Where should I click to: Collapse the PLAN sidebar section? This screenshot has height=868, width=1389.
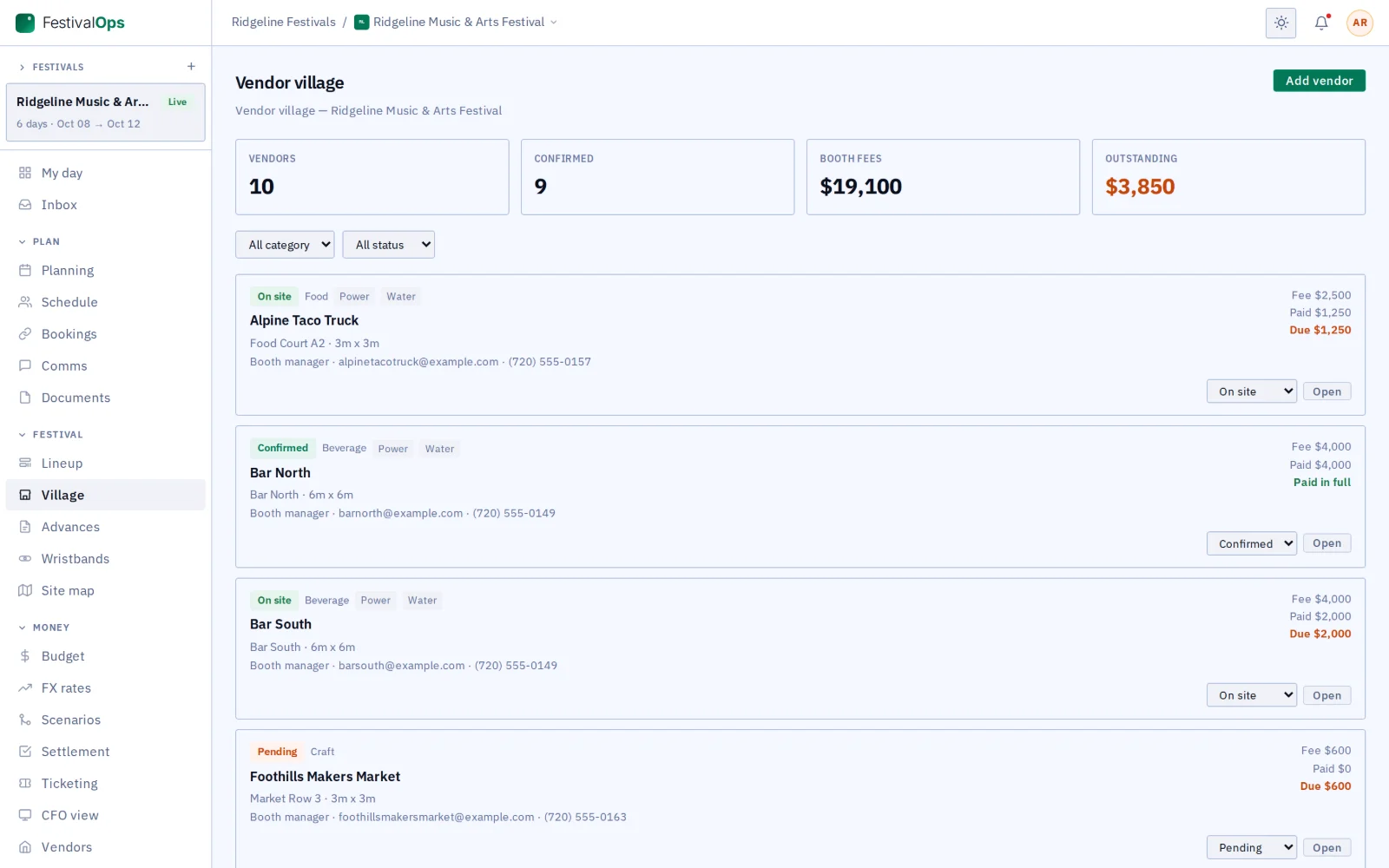click(39, 241)
